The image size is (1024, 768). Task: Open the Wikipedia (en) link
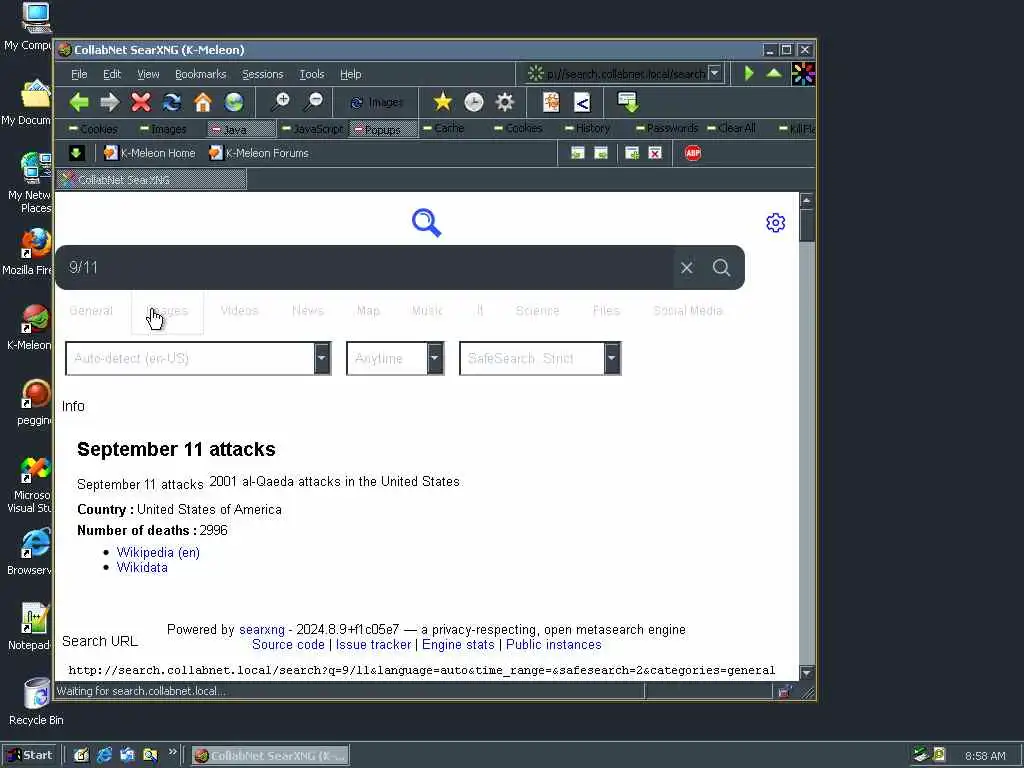pyautogui.click(x=158, y=552)
